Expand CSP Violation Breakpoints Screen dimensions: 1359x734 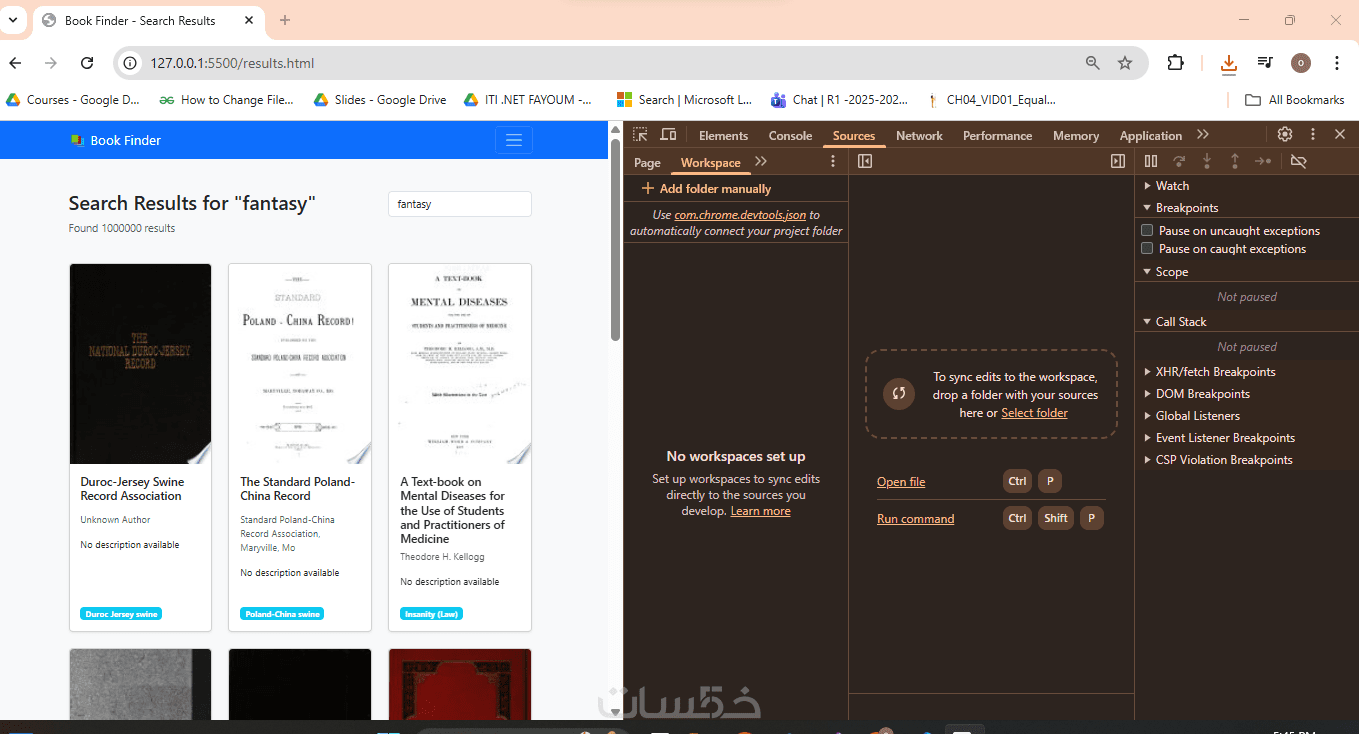pyautogui.click(x=1224, y=460)
